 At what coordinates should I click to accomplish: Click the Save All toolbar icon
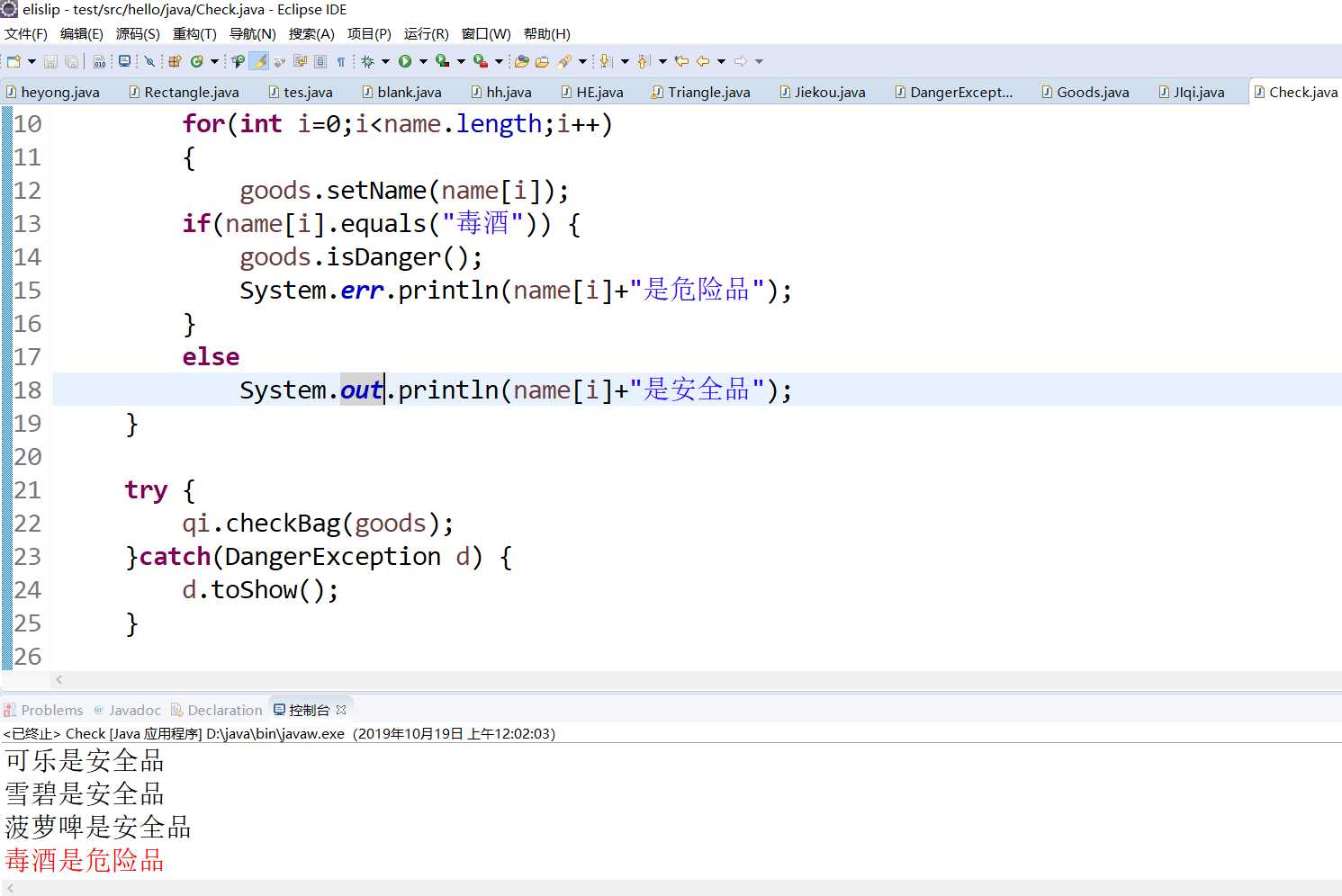point(71,61)
